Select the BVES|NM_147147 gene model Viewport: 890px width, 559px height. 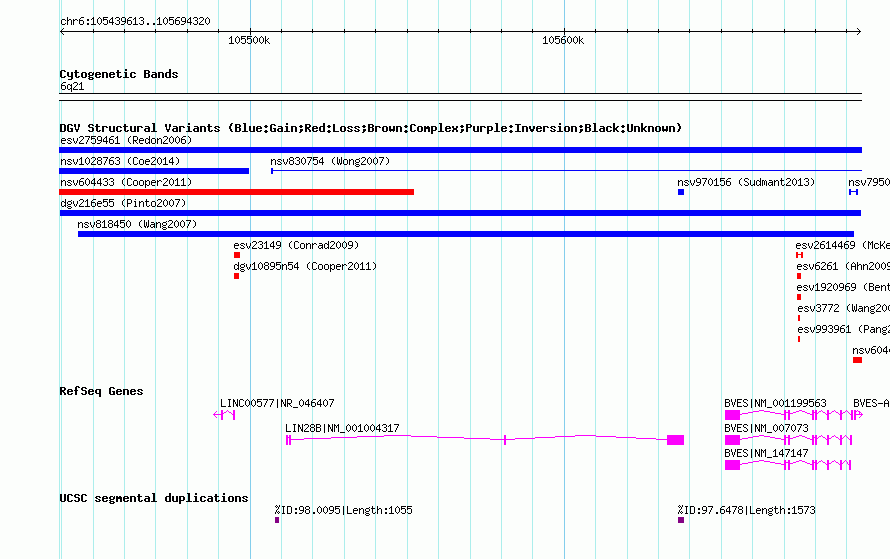pos(788,465)
